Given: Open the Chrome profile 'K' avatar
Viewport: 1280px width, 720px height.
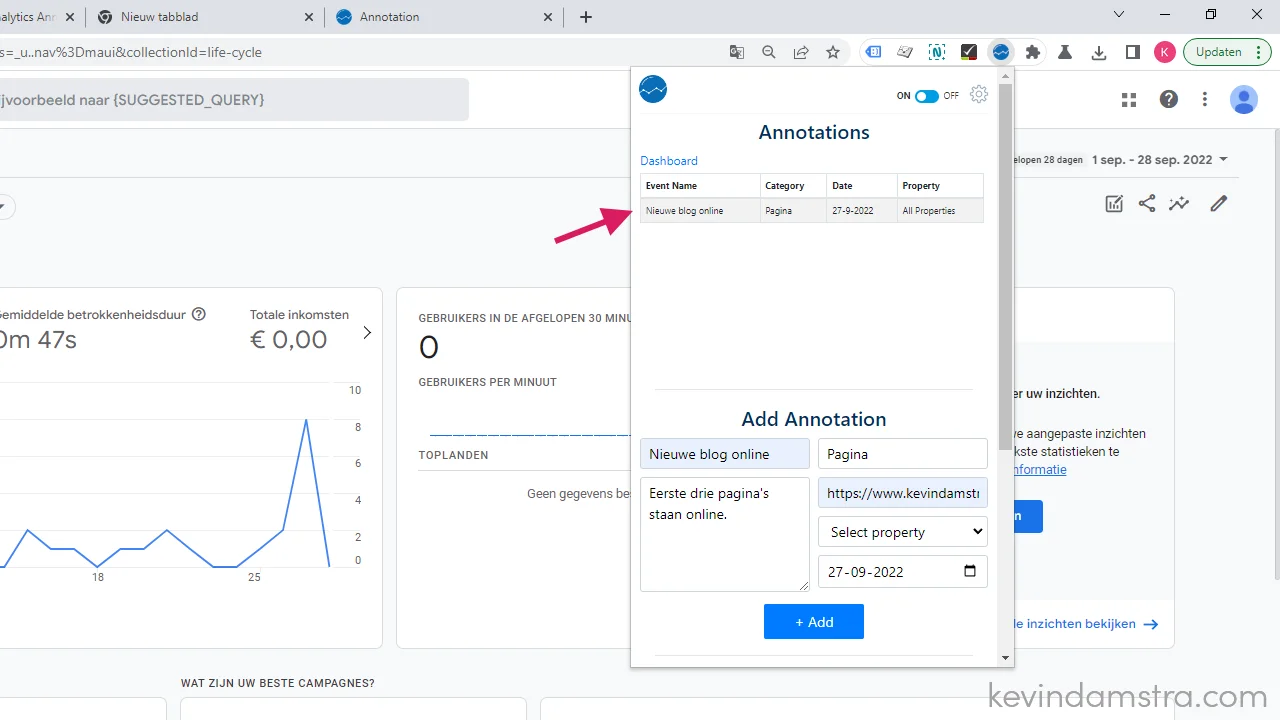Looking at the screenshot, I should coord(1165,52).
